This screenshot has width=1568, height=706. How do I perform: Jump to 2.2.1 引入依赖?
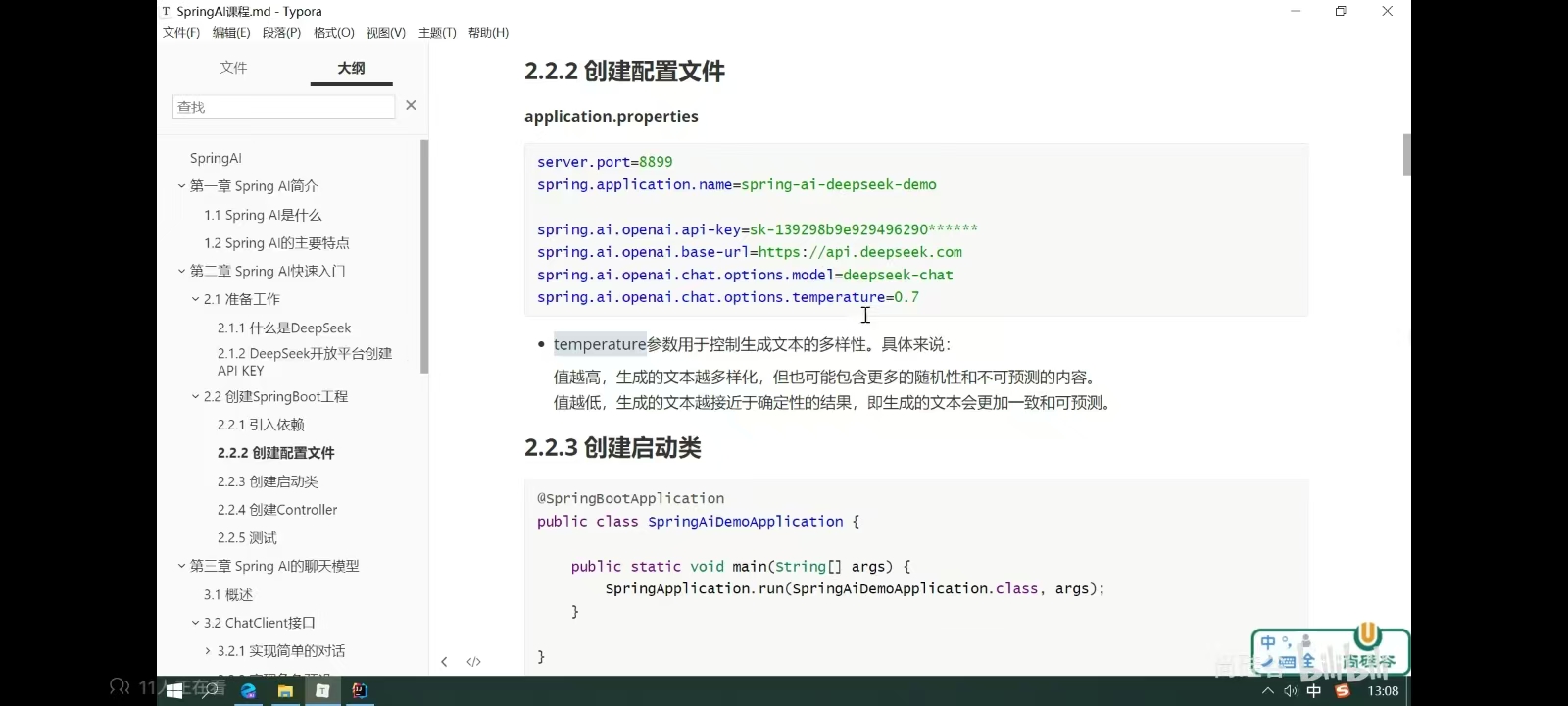pyautogui.click(x=261, y=425)
